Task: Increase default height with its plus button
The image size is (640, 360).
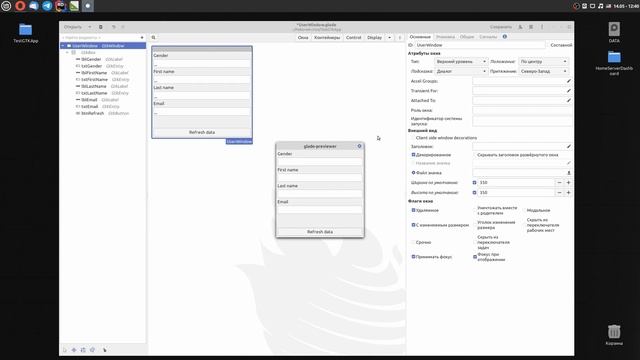Action: coord(568,193)
